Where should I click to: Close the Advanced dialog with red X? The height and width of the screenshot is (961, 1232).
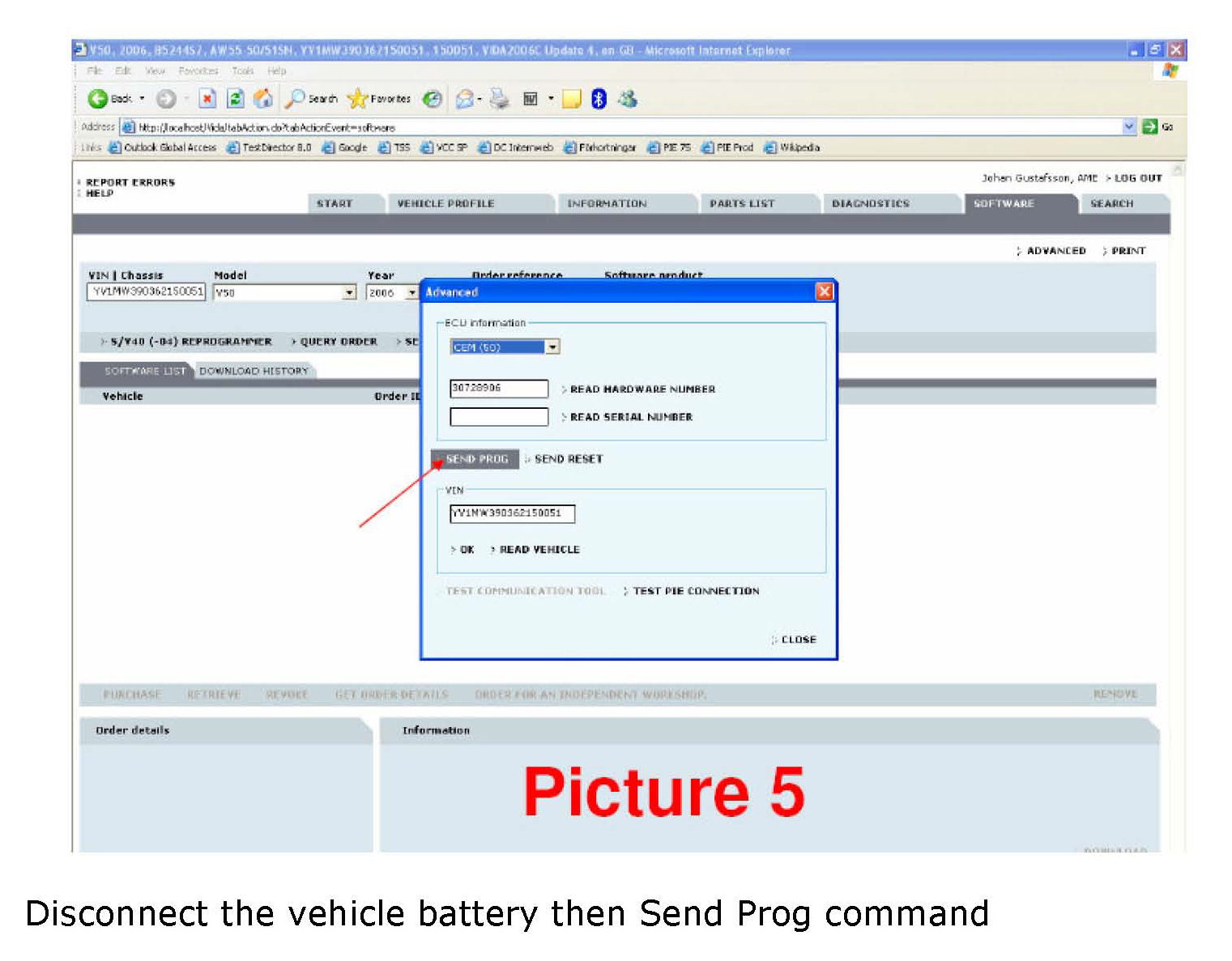tap(824, 291)
